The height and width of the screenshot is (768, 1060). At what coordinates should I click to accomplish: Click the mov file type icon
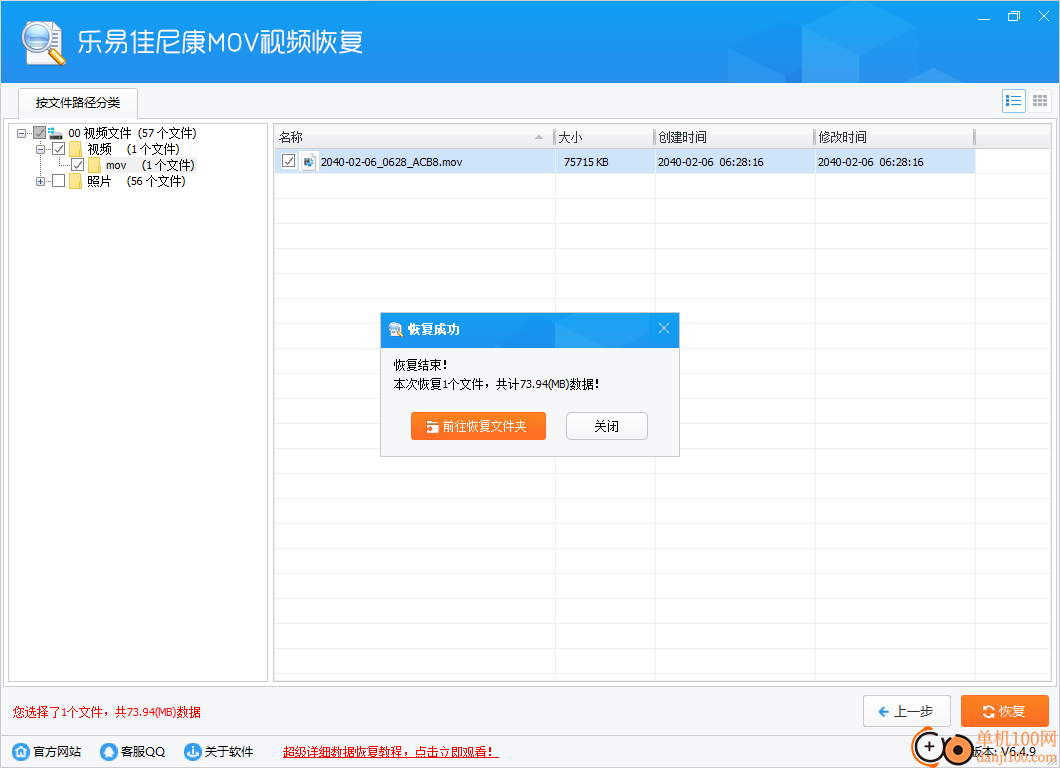pyautogui.click(x=308, y=162)
